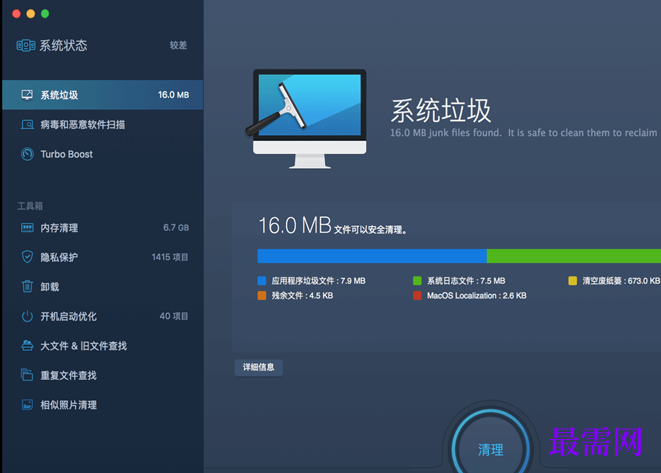
Task: Click the yellow 清空废纸篓 swatch
Action: tap(572, 281)
